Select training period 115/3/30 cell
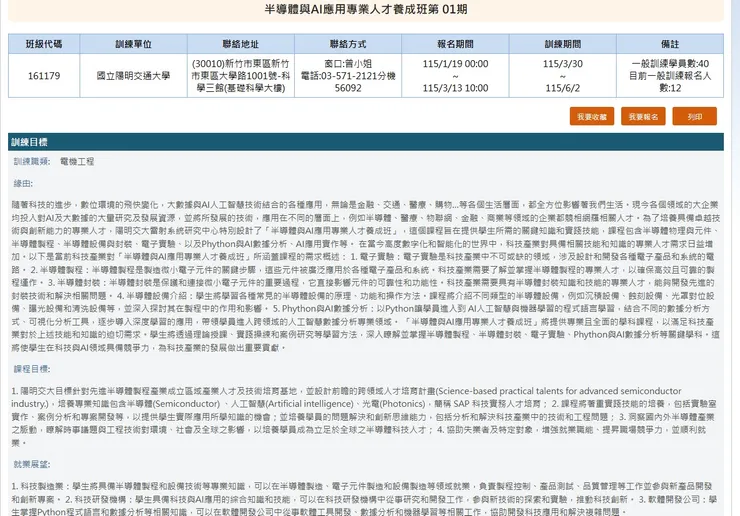Screen dimensions: 740x516 pos(563,76)
